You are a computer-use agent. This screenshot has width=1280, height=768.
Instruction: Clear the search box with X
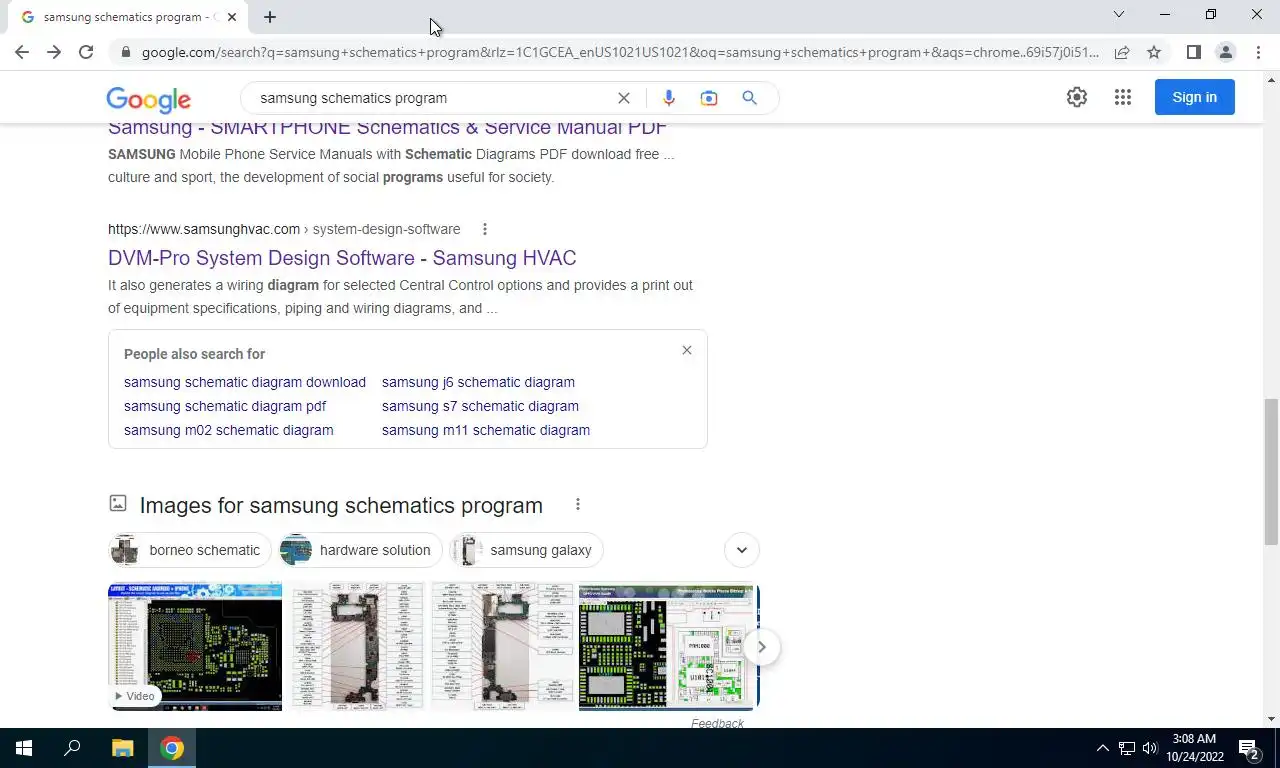point(624,98)
